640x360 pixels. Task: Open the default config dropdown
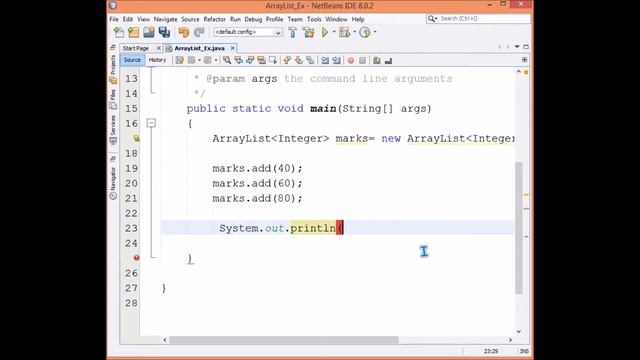(248, 32)
